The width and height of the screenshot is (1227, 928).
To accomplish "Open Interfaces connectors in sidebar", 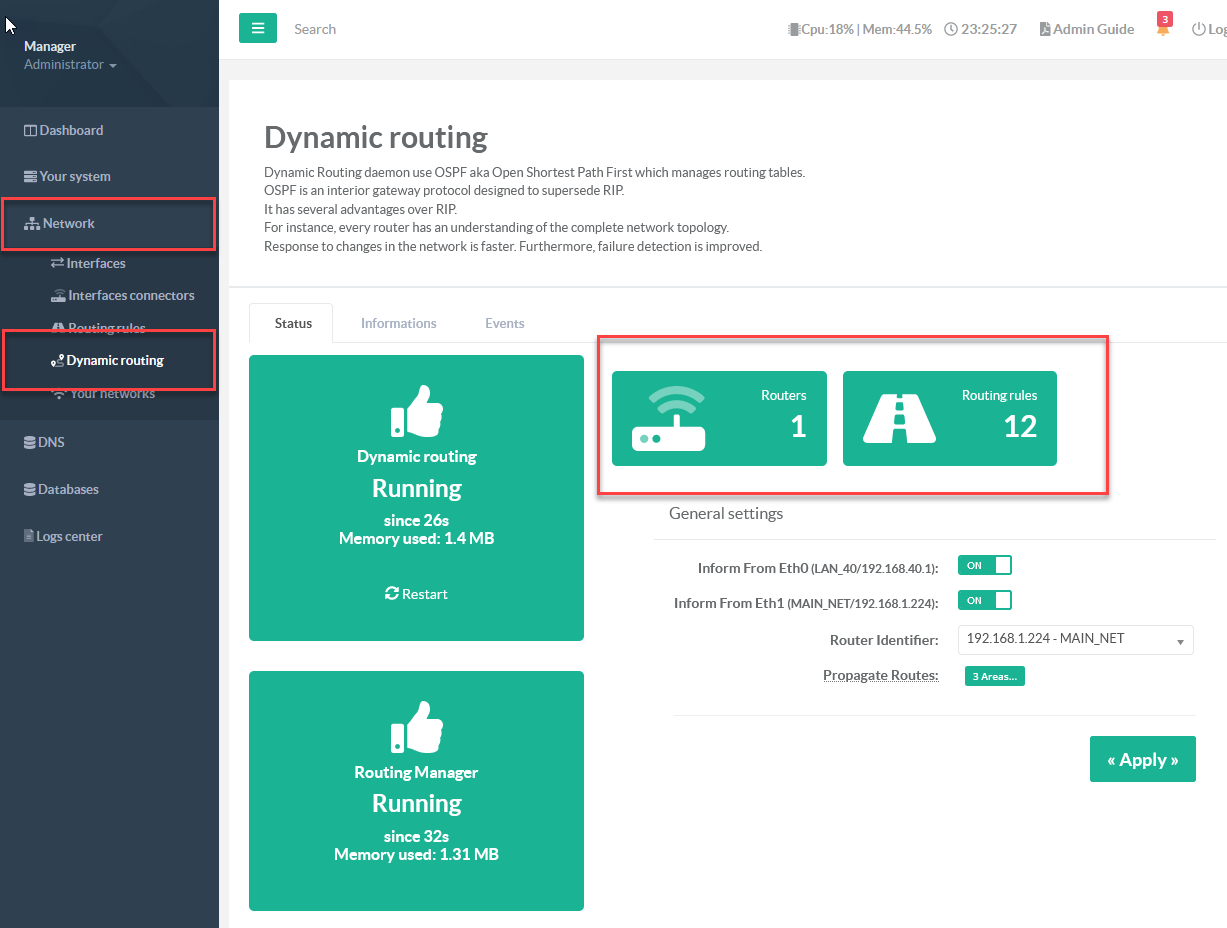I will pyautogui.click(x=130, y=296).
